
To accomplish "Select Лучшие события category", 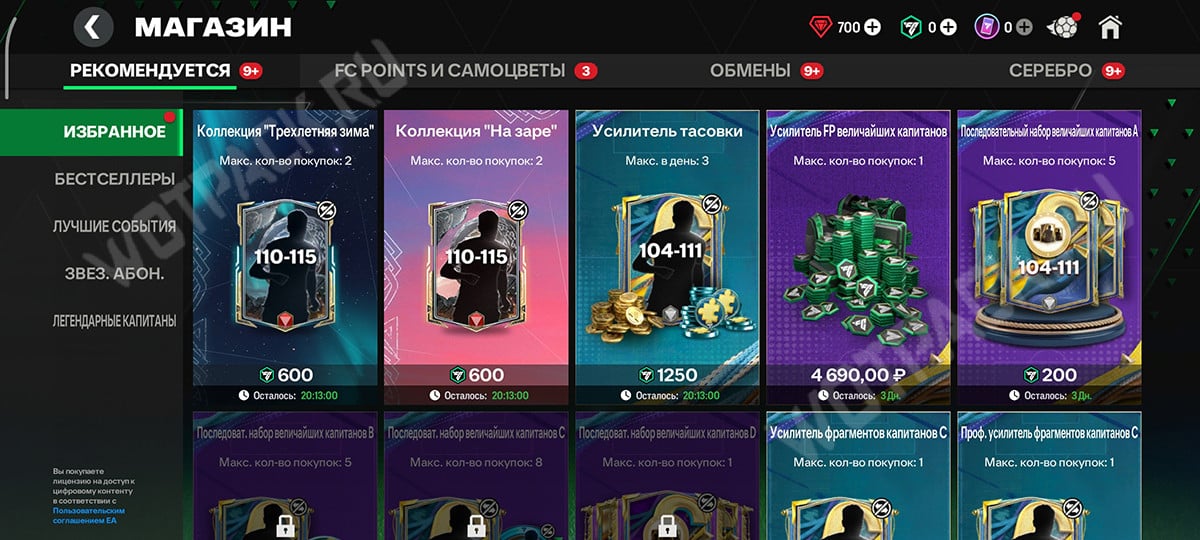I will [x=115, y=226].
